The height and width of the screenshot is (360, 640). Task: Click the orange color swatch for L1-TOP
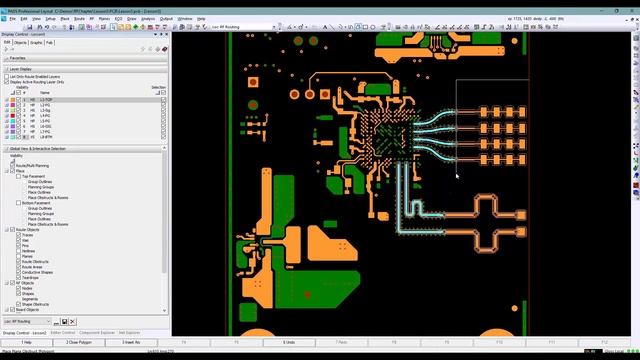tap(13, 100)
